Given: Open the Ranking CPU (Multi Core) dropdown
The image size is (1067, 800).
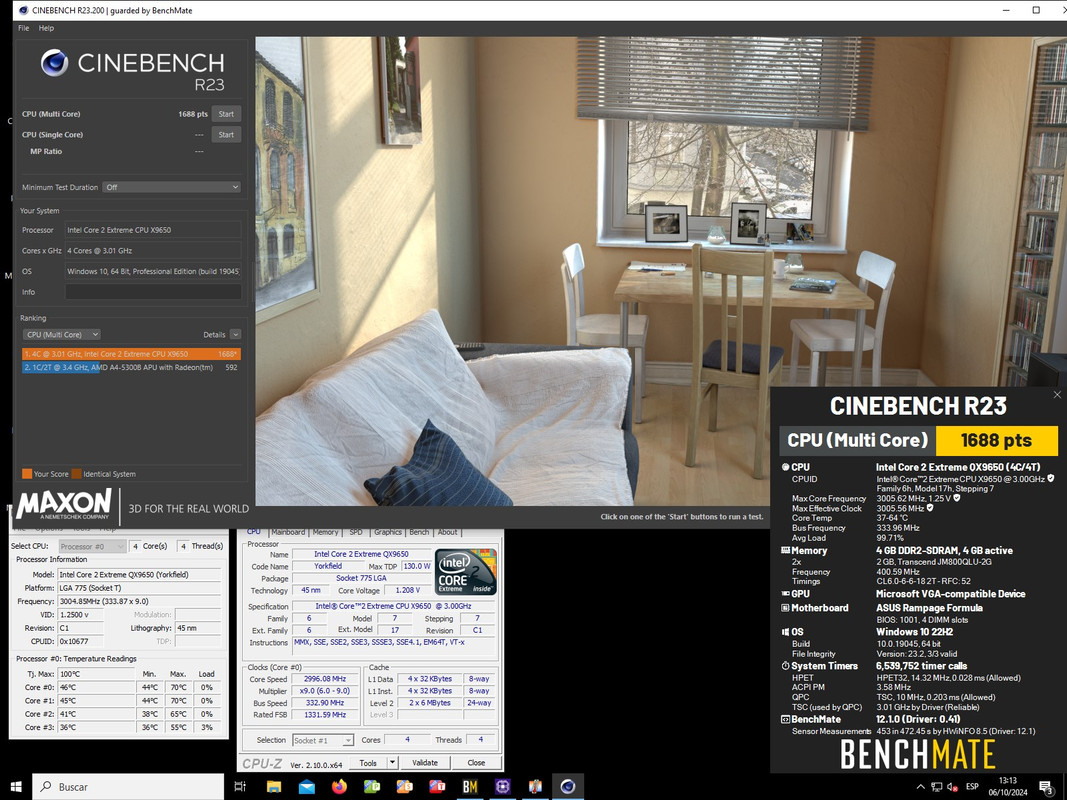Looking at the screenshot, I should (62, 334).
